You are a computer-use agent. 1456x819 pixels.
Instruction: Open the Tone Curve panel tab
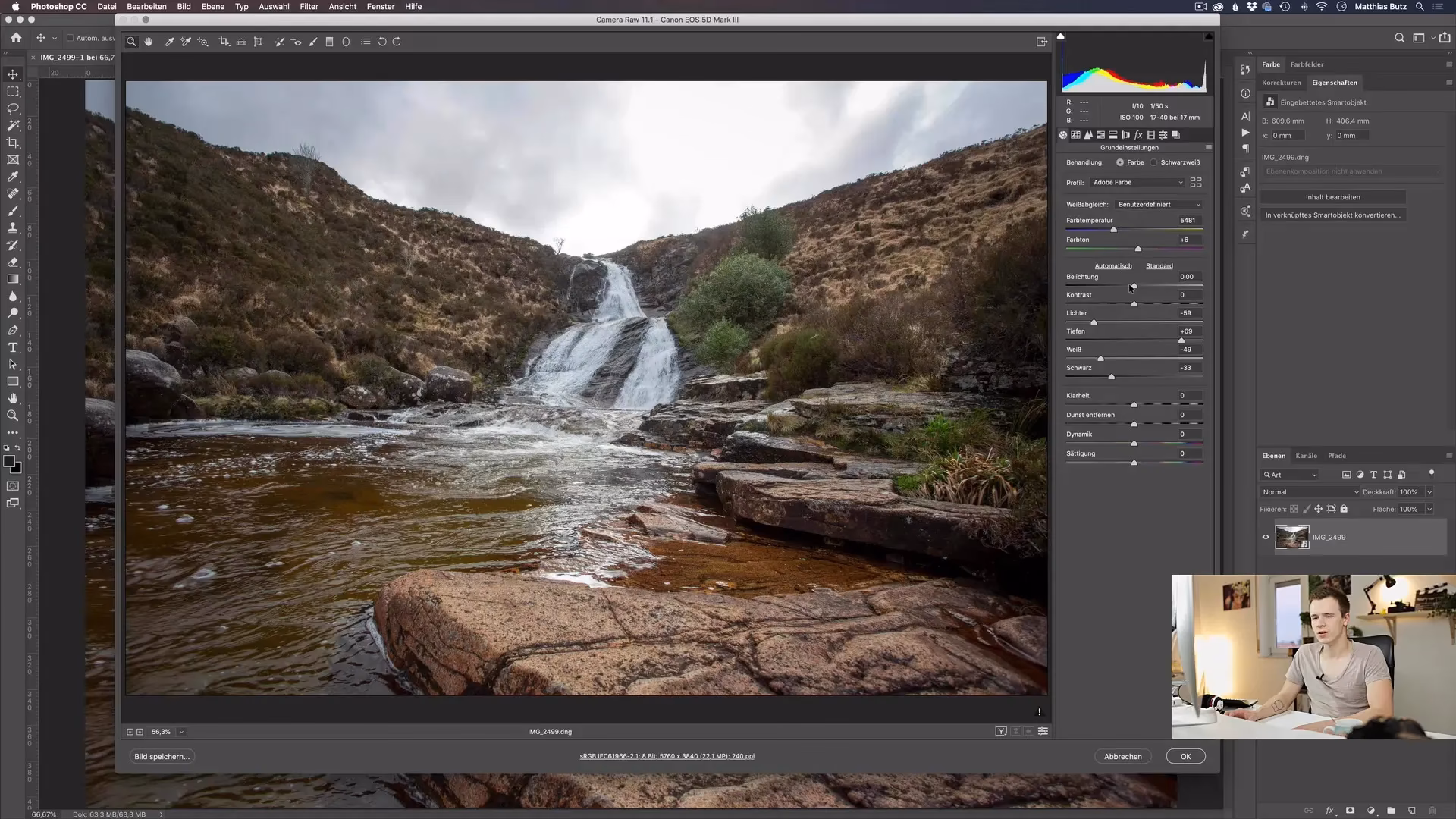tap(1075, 135)
